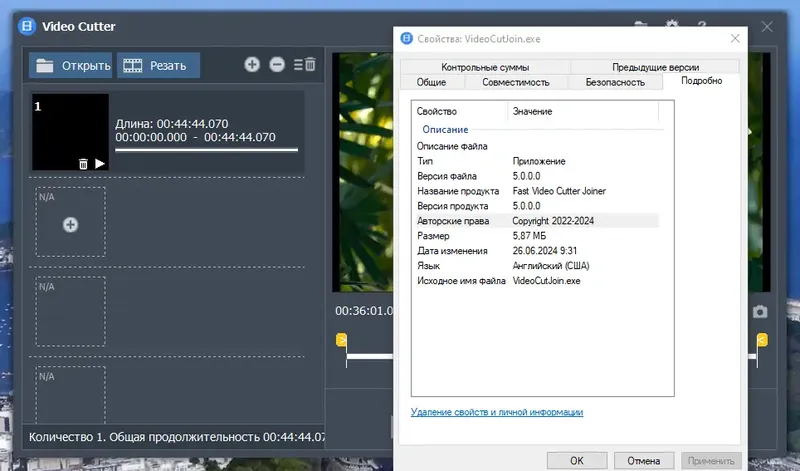Add a segment with the plus toolbar icon
Screen dimensions: 800x471
(x=252, y=64)
